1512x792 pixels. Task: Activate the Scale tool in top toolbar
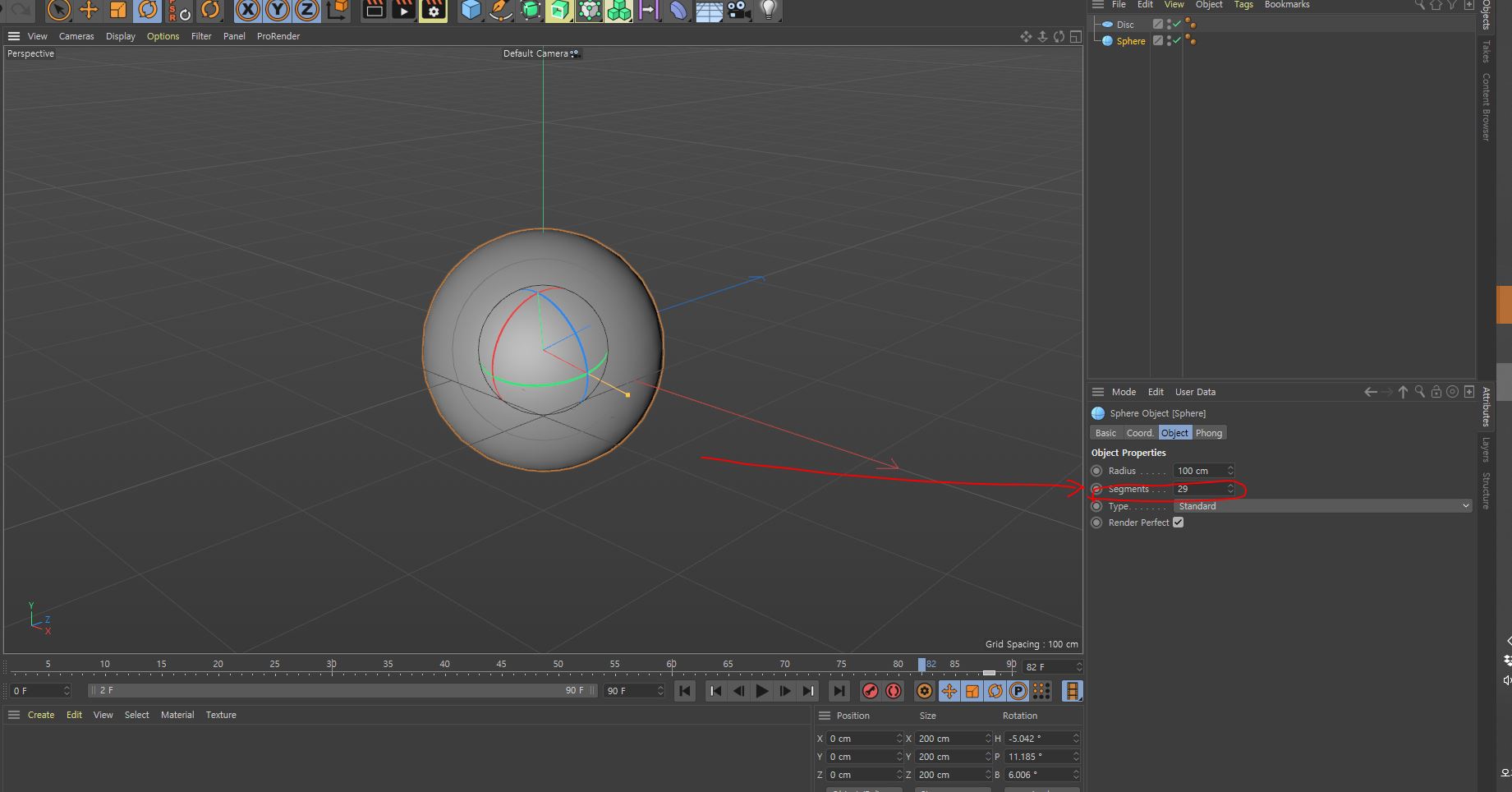click(x=118, y=10)
